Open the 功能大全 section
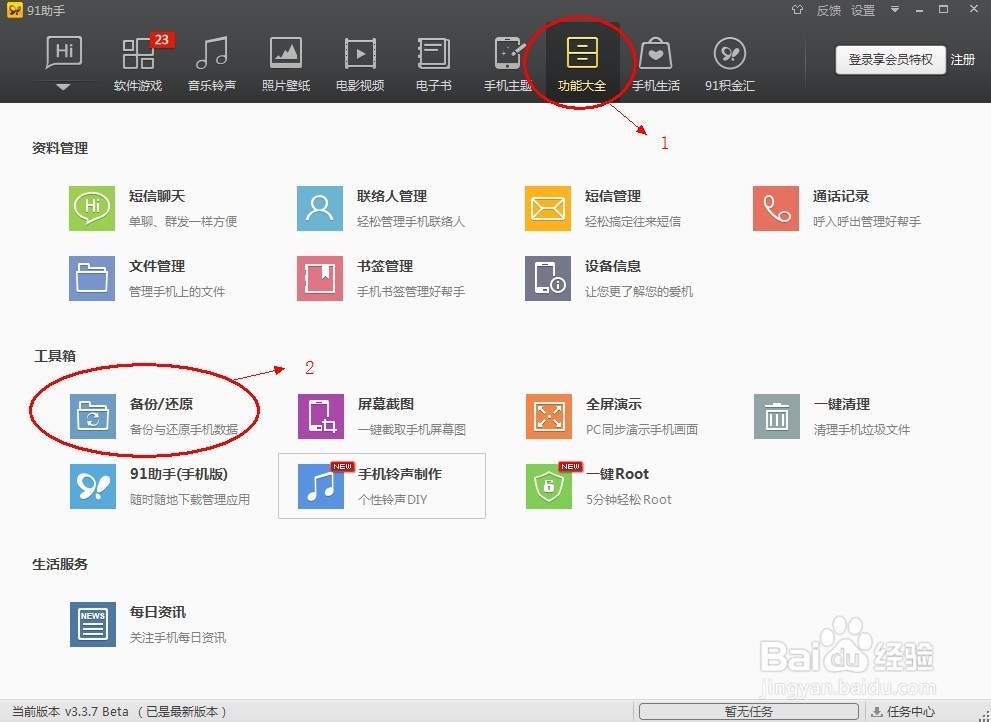 tap(581, 60)
